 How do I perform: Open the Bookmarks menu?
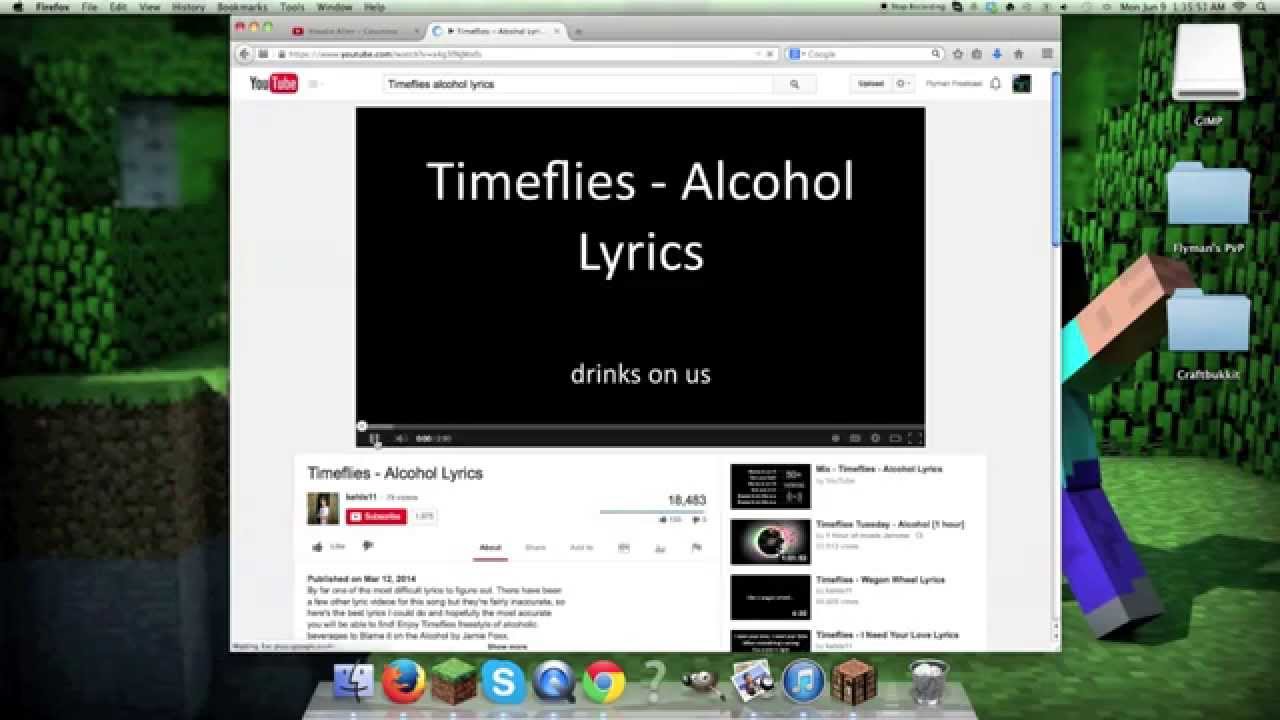[x=242, y=7]
